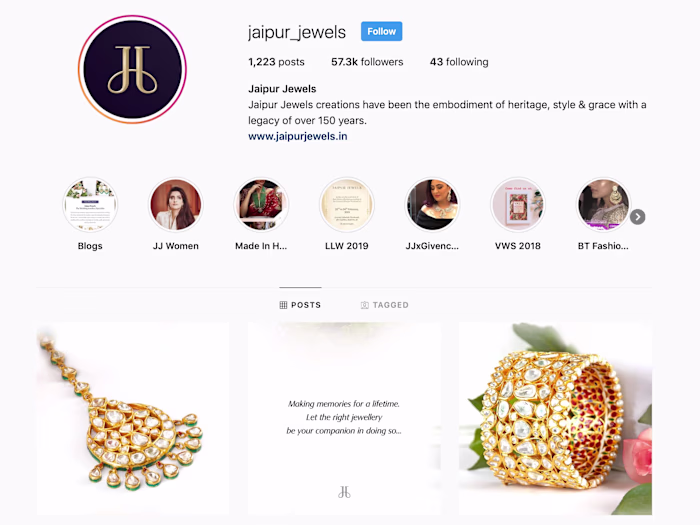
Task: Switch to the Posts tab
Action: click(x=300, y=305)
